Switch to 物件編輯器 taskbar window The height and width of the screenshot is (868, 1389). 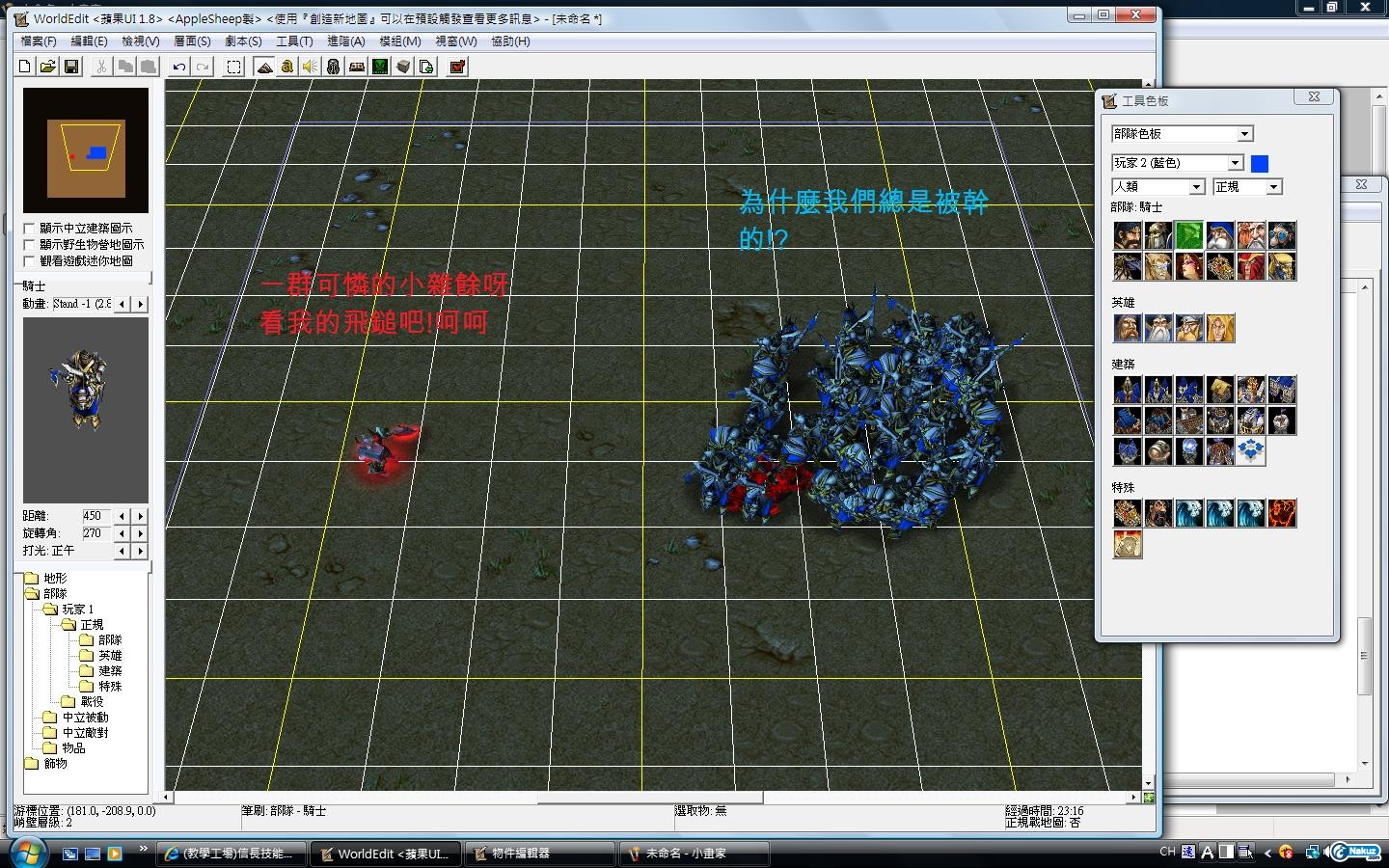click(540, 854)
